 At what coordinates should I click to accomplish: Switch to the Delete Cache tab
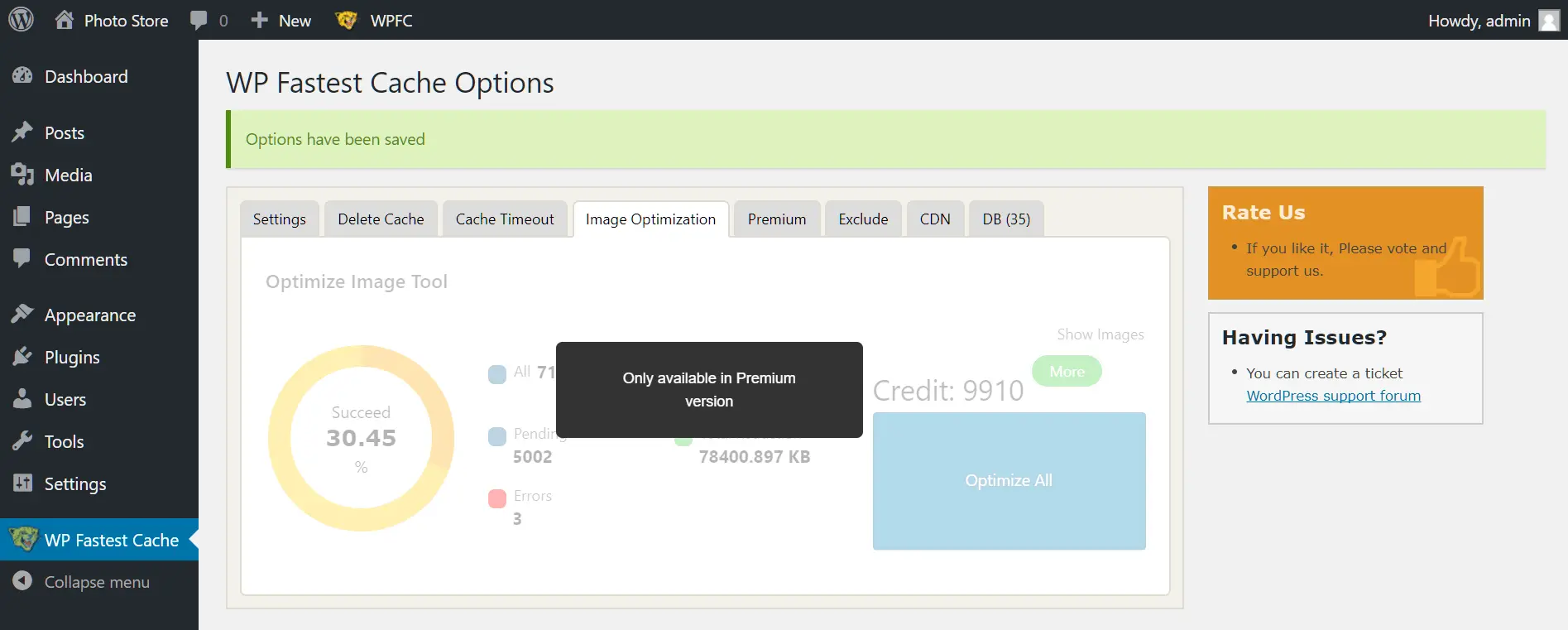click(381, 219)
